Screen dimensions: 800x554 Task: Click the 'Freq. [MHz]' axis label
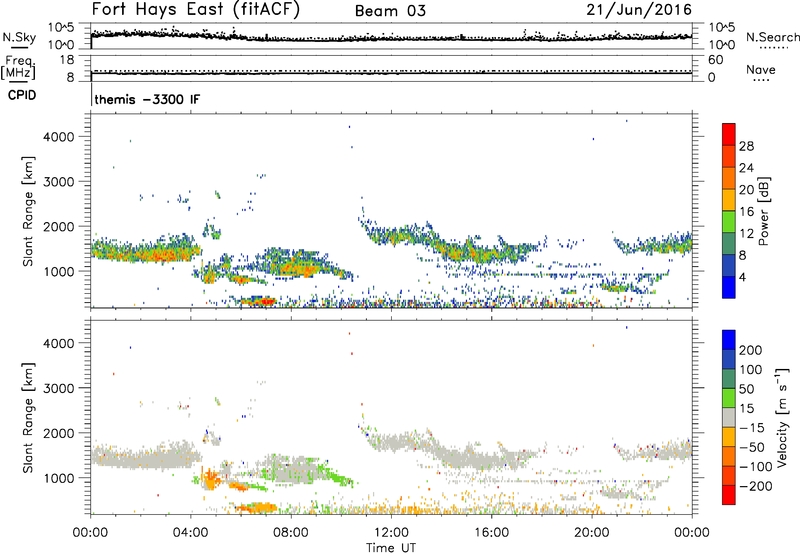click(x=18, y=67)
